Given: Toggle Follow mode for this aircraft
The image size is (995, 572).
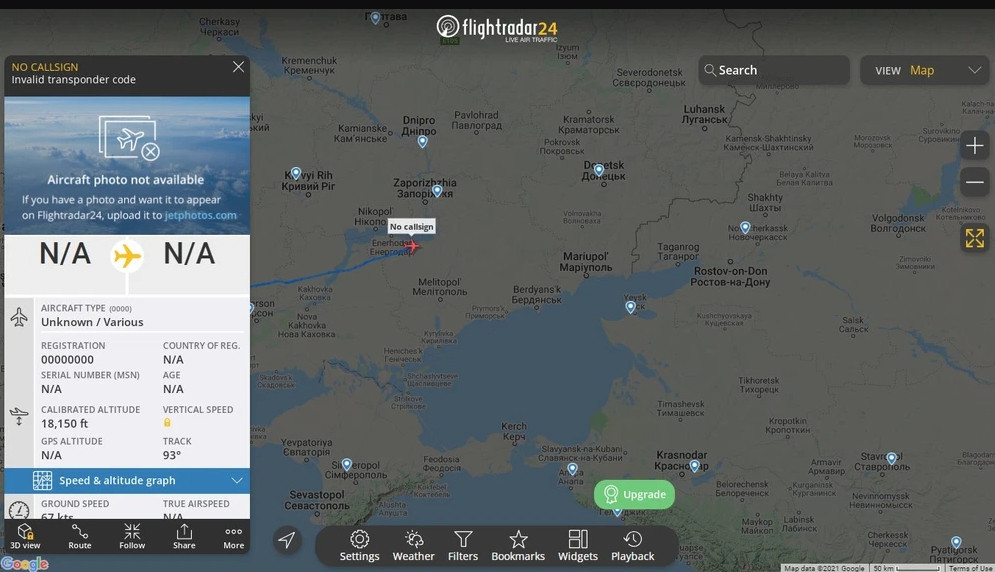Looking at the screenshot, I should 132,536.
